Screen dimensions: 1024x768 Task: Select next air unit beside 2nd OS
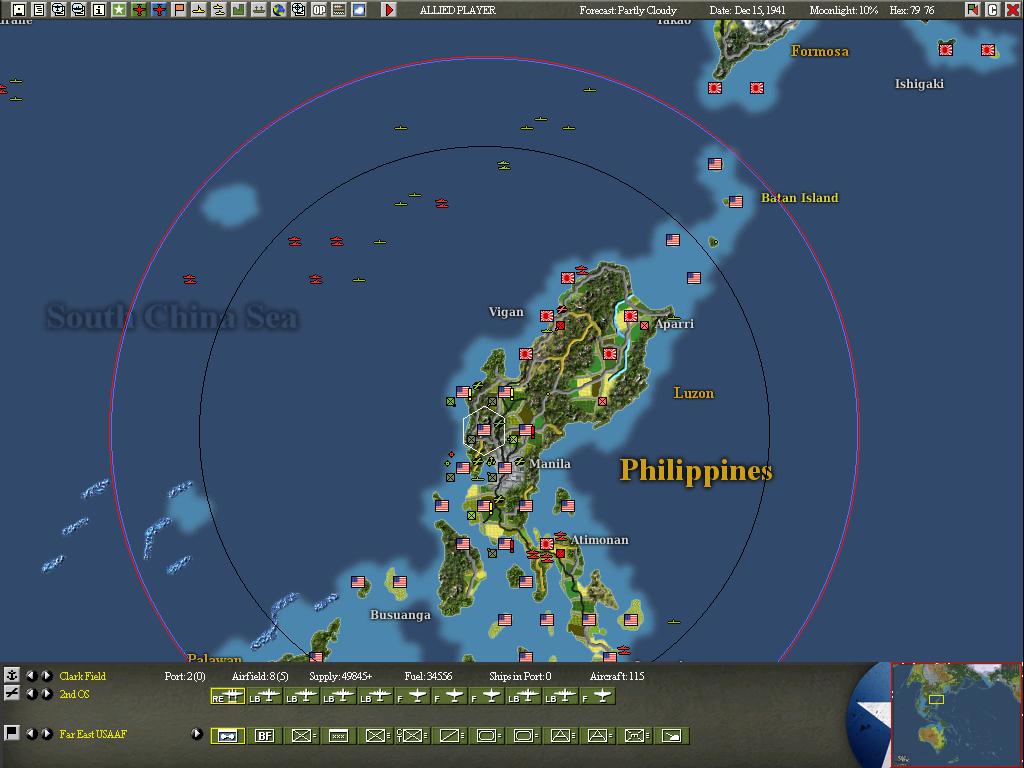(x=47, y=694)
